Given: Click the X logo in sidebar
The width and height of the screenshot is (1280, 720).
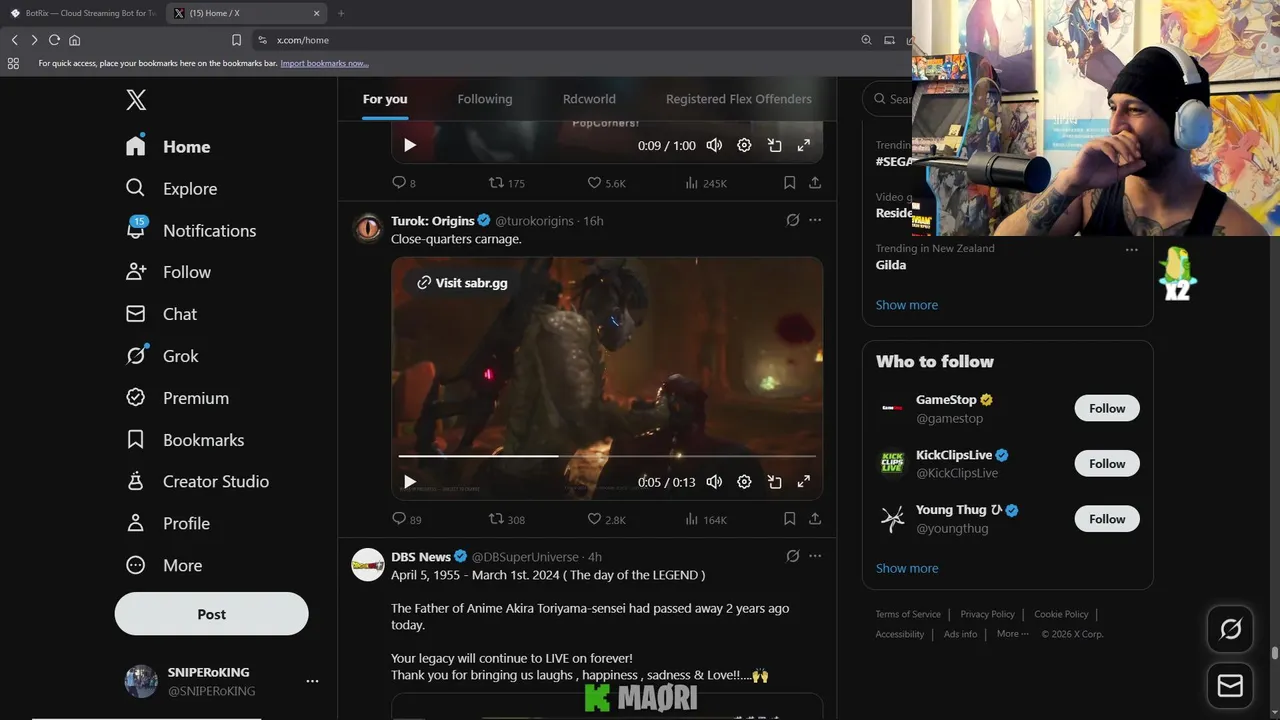Looking at the screenshot, I should 136,100.
